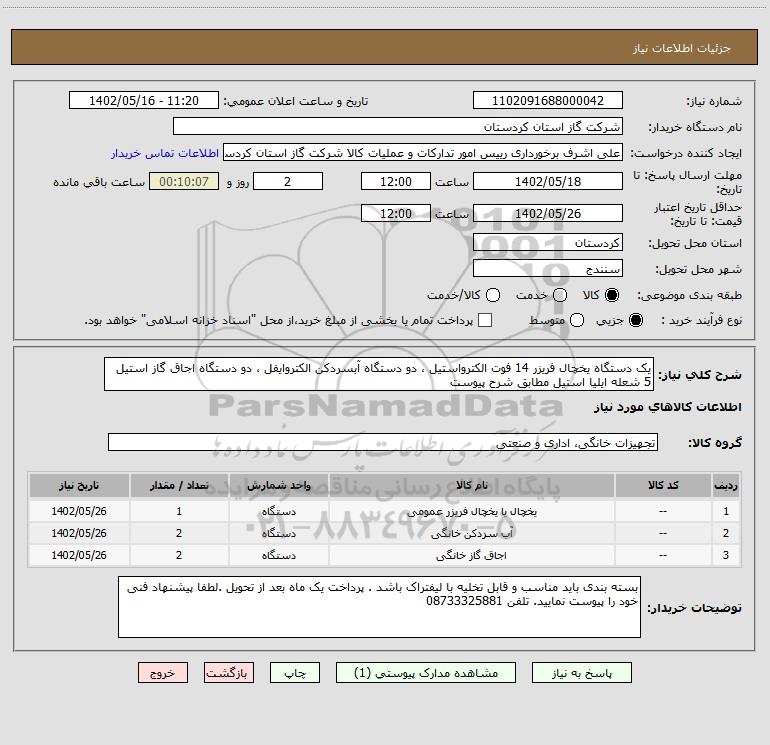Click unit cell of یخچال فریزر row
This screenshot has width=770, height=745.
click(278, 511)
